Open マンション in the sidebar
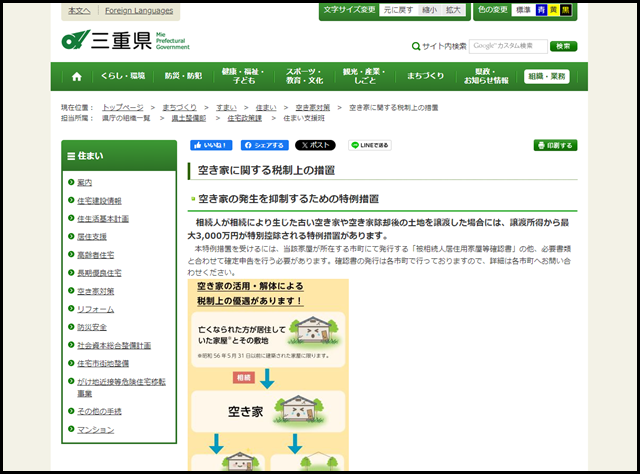This screenshot has width=640, height=474. (x=96, y=429)
